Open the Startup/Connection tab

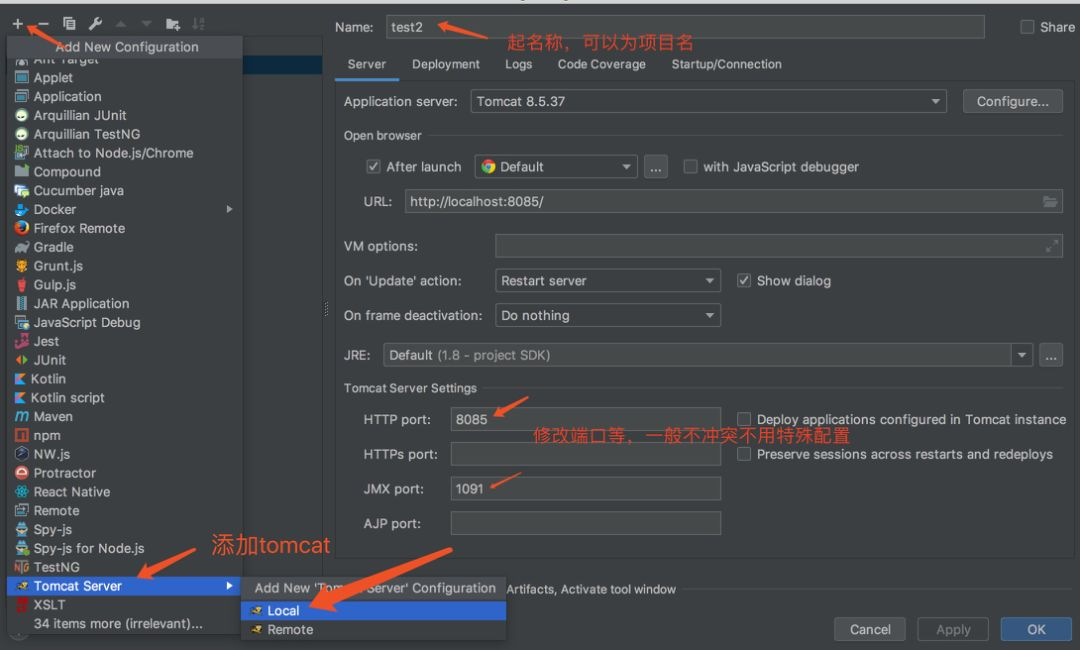[x=726, y=64]
